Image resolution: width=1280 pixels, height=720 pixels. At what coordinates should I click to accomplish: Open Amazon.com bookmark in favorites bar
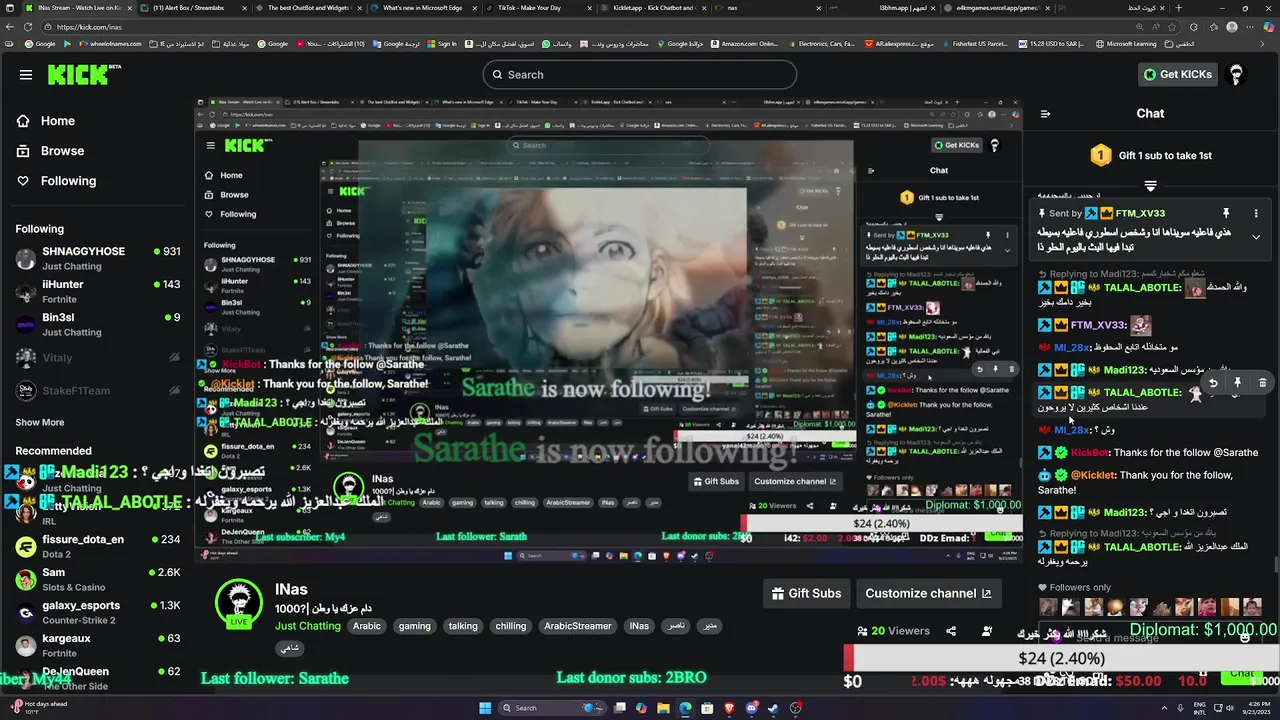tap(744, 44)
